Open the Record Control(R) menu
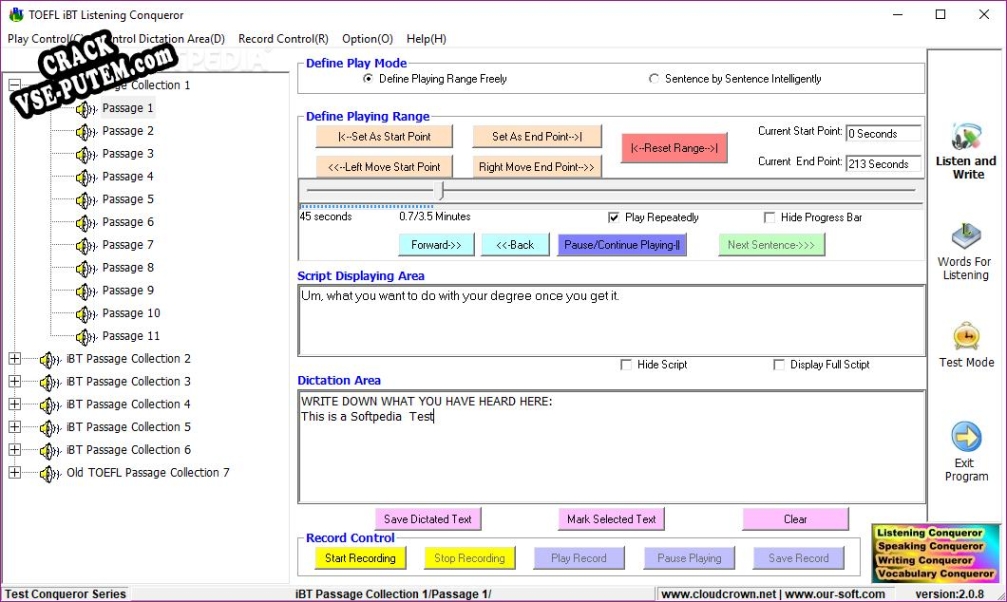 (x=283, y=39)
